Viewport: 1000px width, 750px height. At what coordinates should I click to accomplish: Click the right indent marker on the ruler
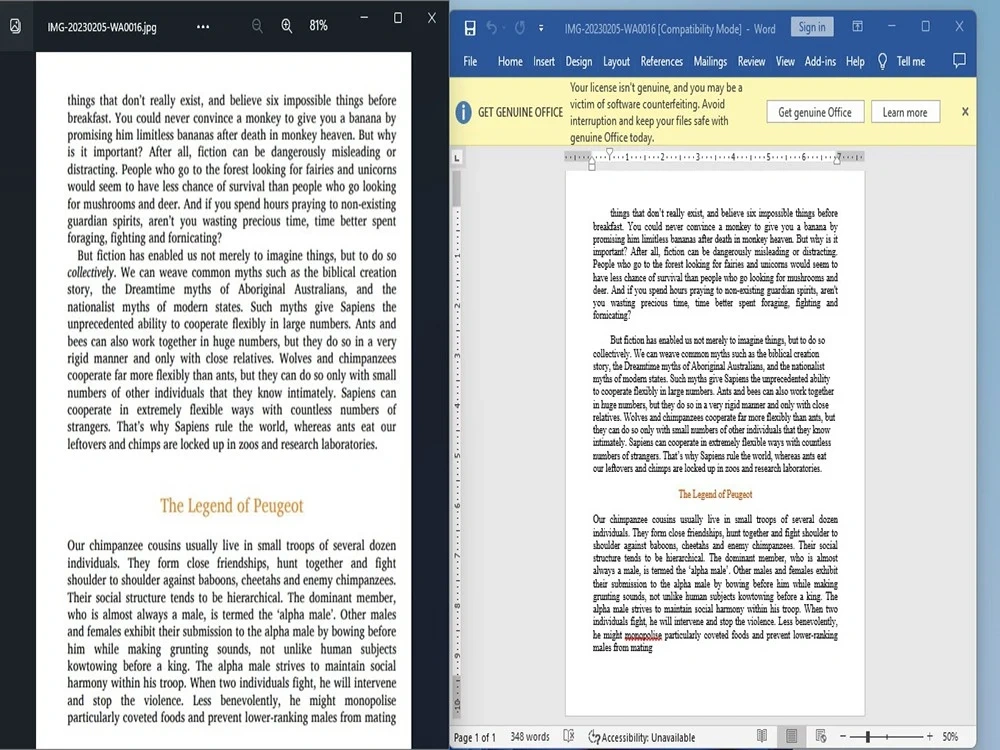[837, 159]
